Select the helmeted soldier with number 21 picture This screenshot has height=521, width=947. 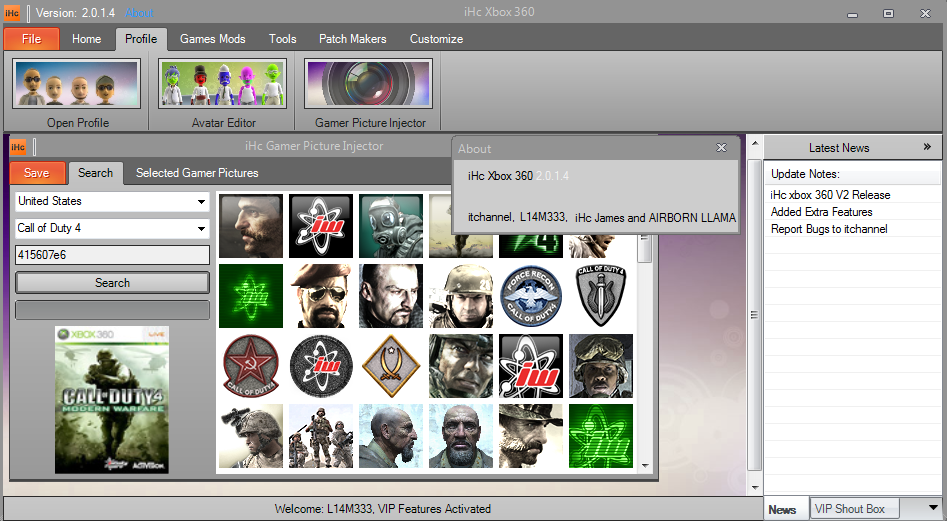coord(461,296)
